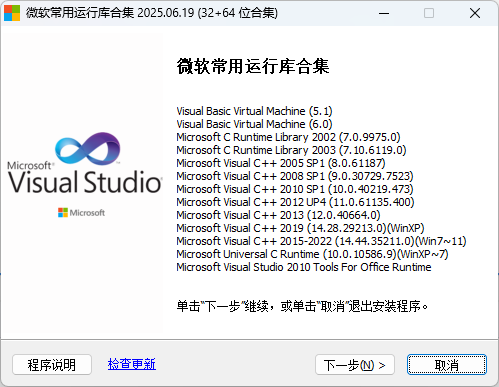Click the disabled maximize button

(x=429, y=13)
